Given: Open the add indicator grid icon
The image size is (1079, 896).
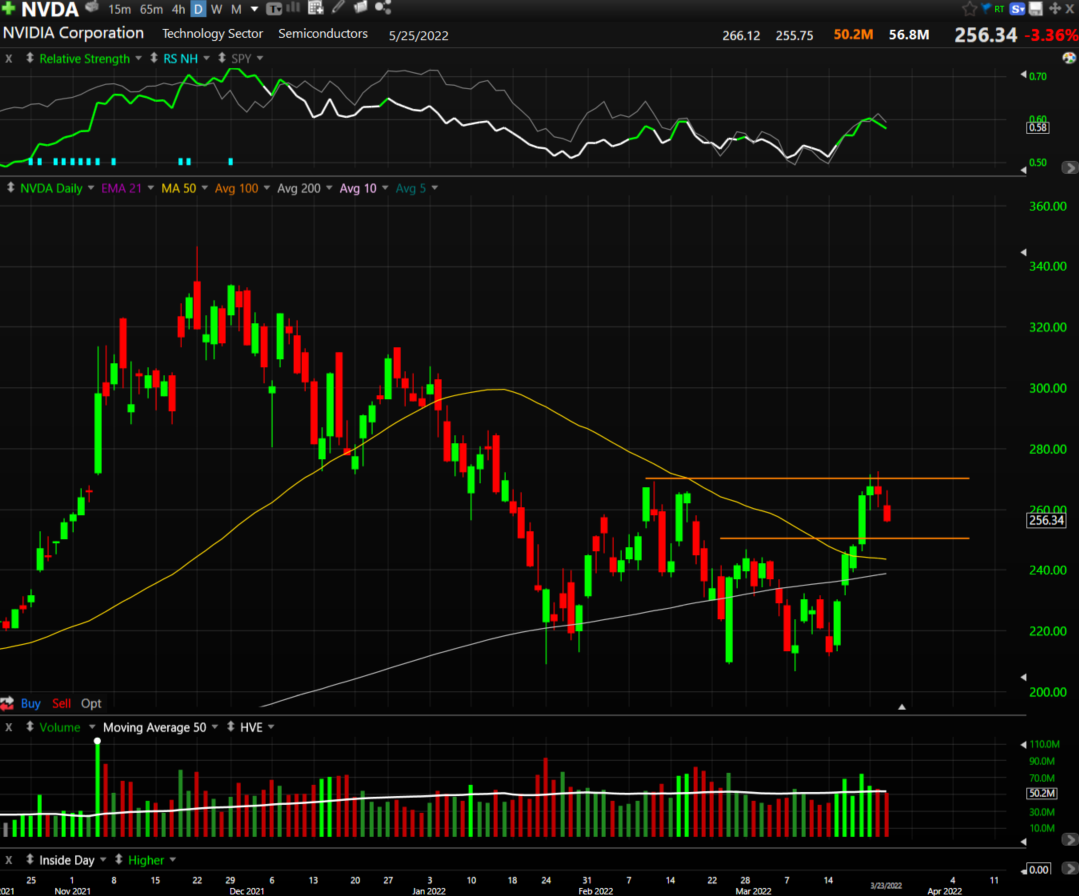Looking at the screenshot, I should [316, 8].
